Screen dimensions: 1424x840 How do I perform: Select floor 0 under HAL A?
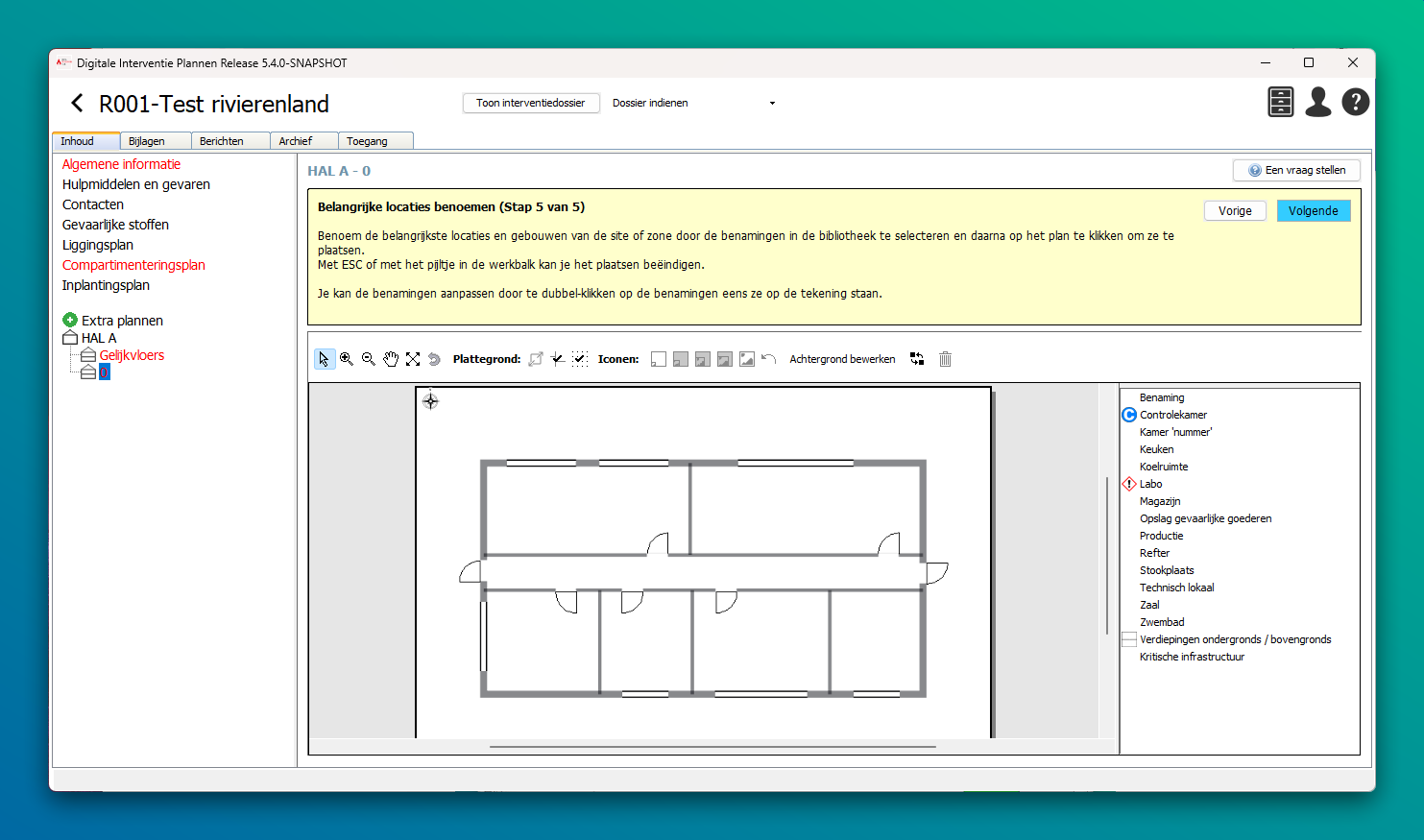pos(105,372)
